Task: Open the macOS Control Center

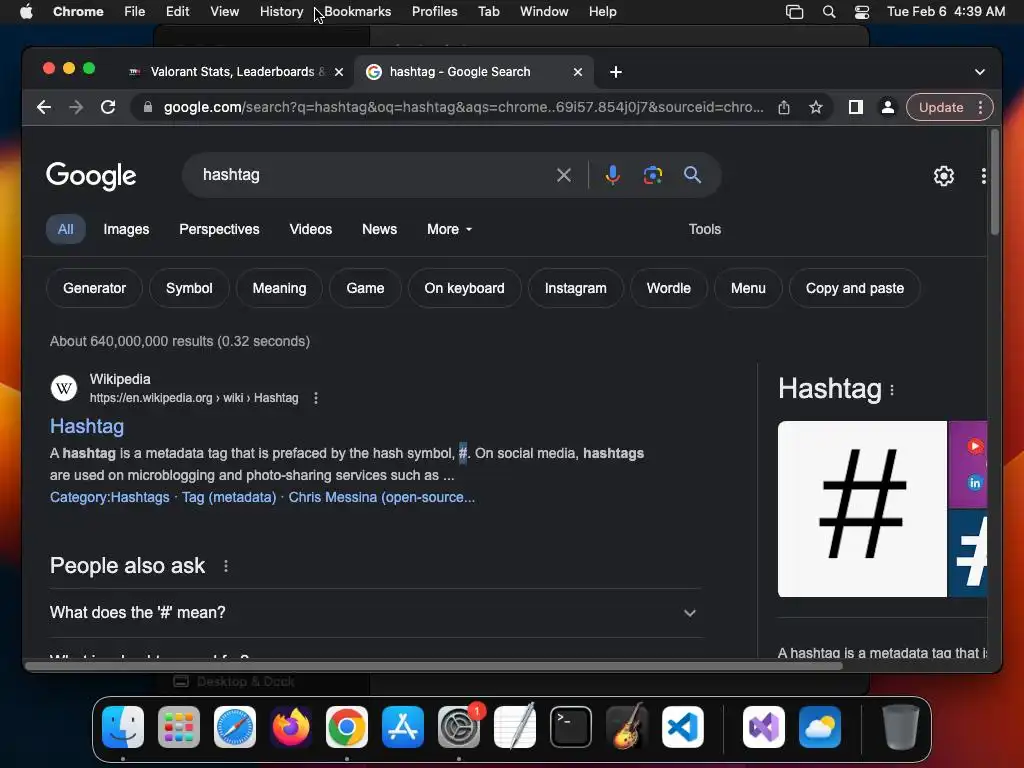Action: [861, 12]
